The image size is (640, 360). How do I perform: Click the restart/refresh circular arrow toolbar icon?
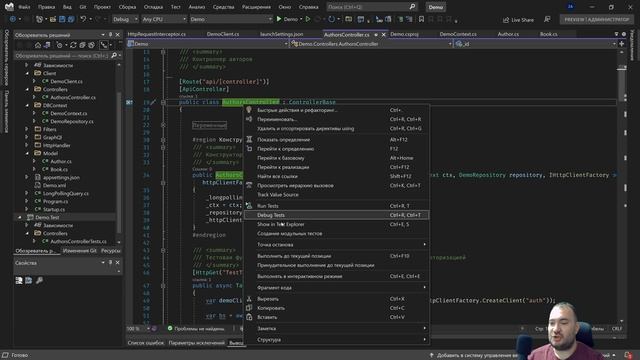coord(331,19)
